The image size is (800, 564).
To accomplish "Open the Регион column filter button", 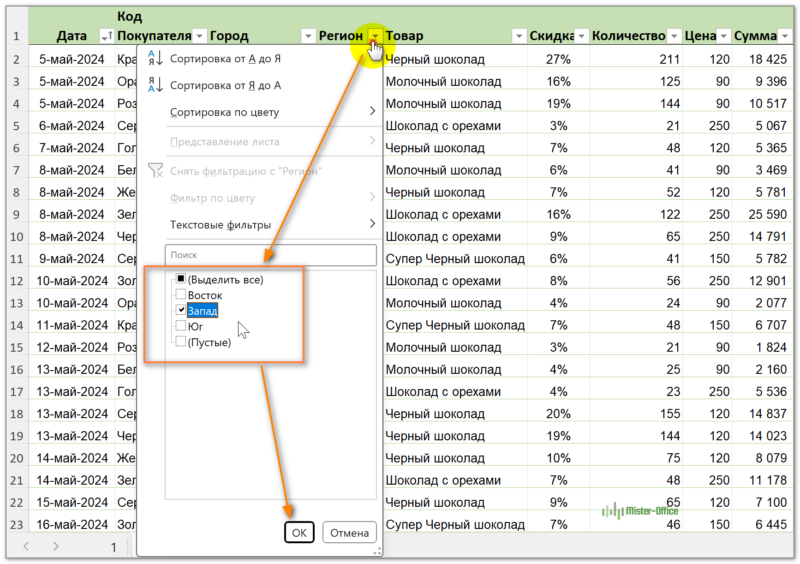I will pos(375,37).
